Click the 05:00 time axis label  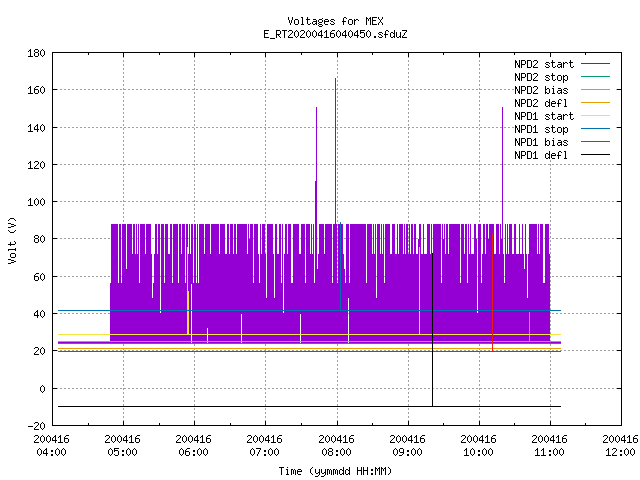point(122,452)
